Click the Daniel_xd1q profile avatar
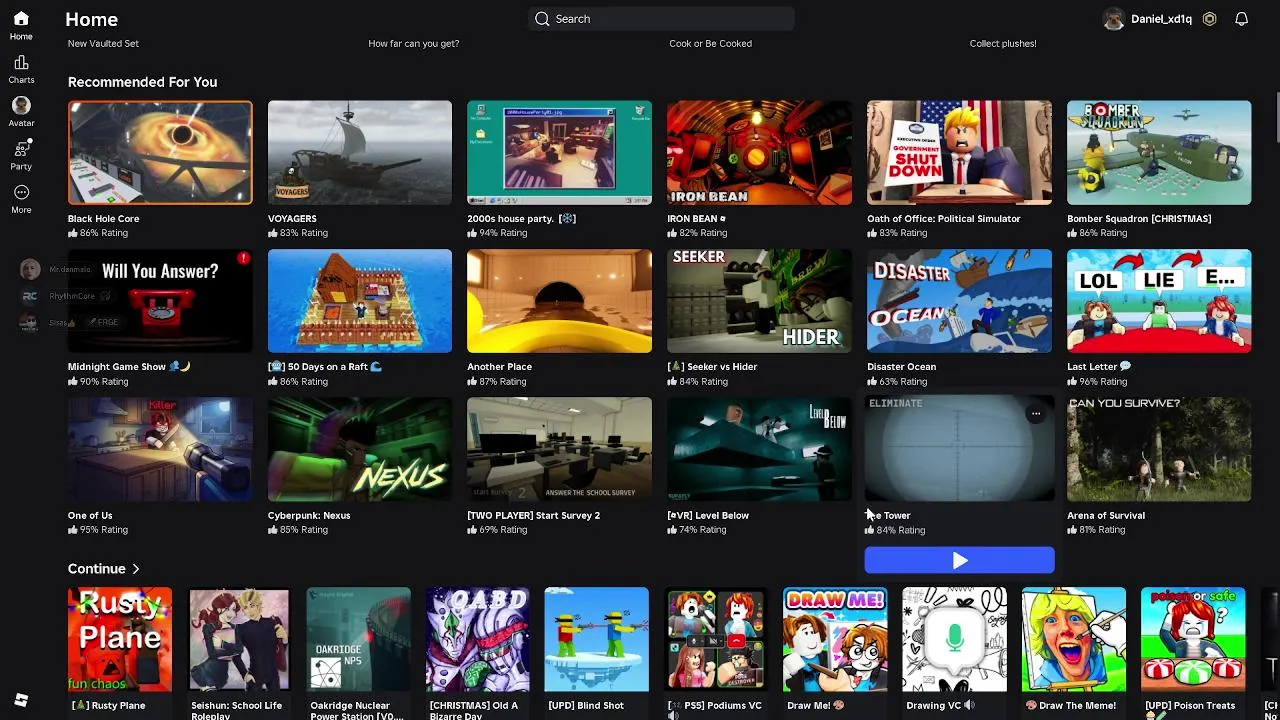Screen dimensions: 1280x720 [x=1113, y=19]
